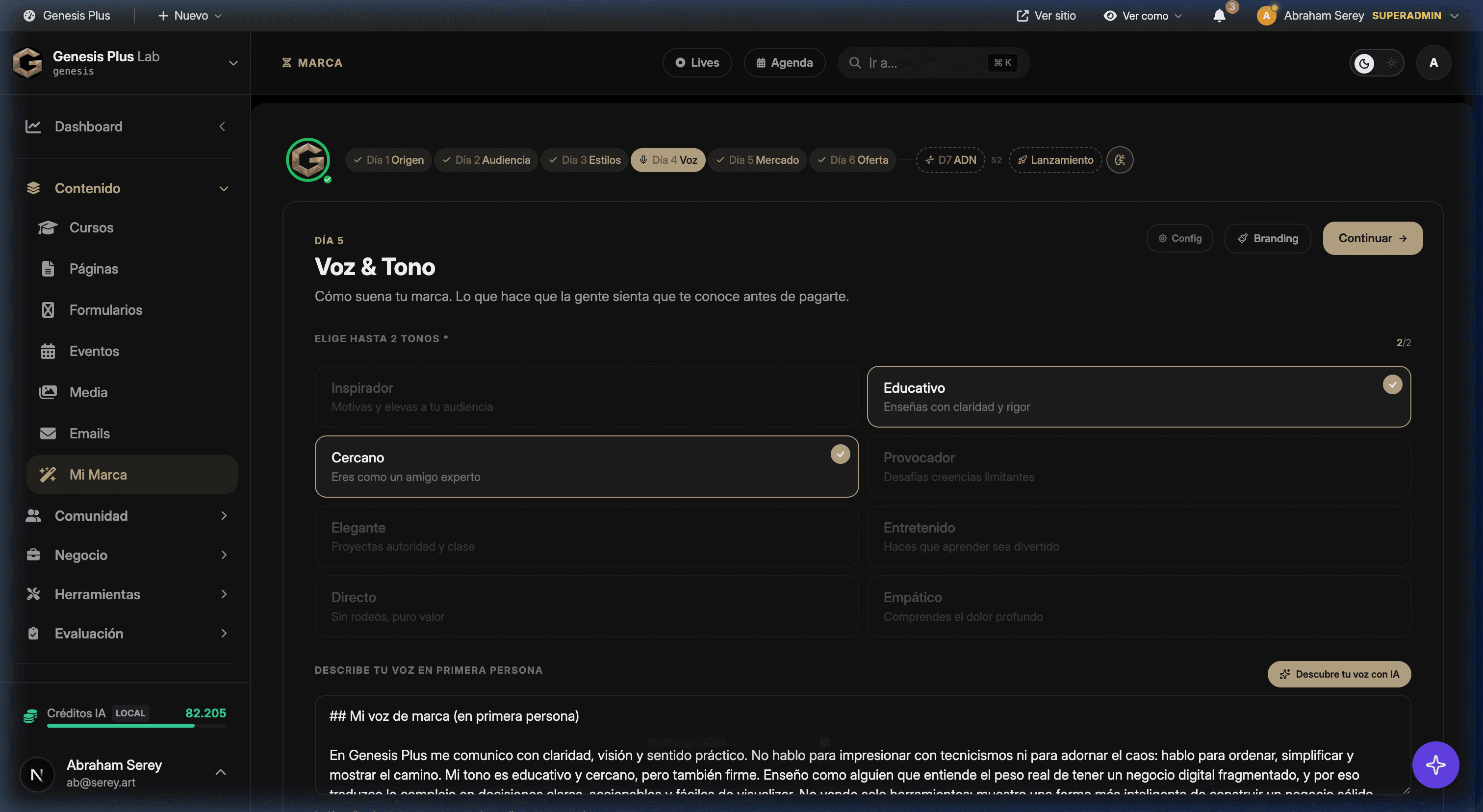The width and height of the screenshot is (1483, 812).
Task: Deselect the Cercano tone card
Action: coord(587,466)
